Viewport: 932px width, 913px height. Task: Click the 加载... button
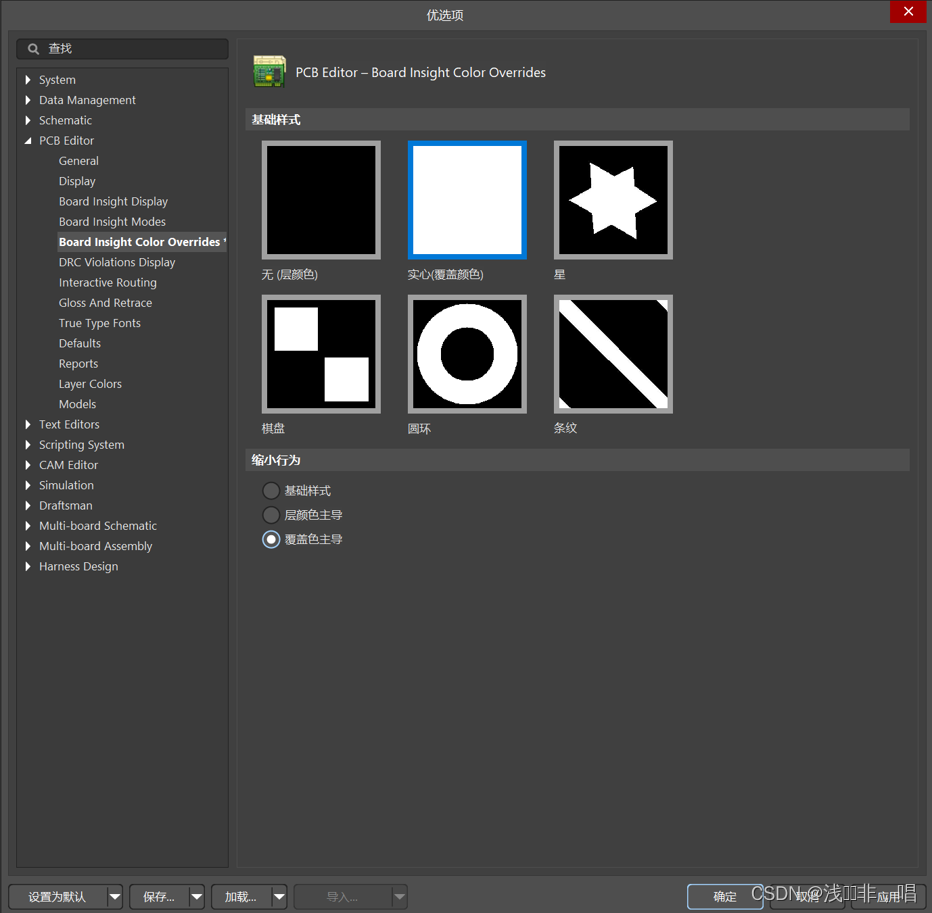(x=241, y=896)
